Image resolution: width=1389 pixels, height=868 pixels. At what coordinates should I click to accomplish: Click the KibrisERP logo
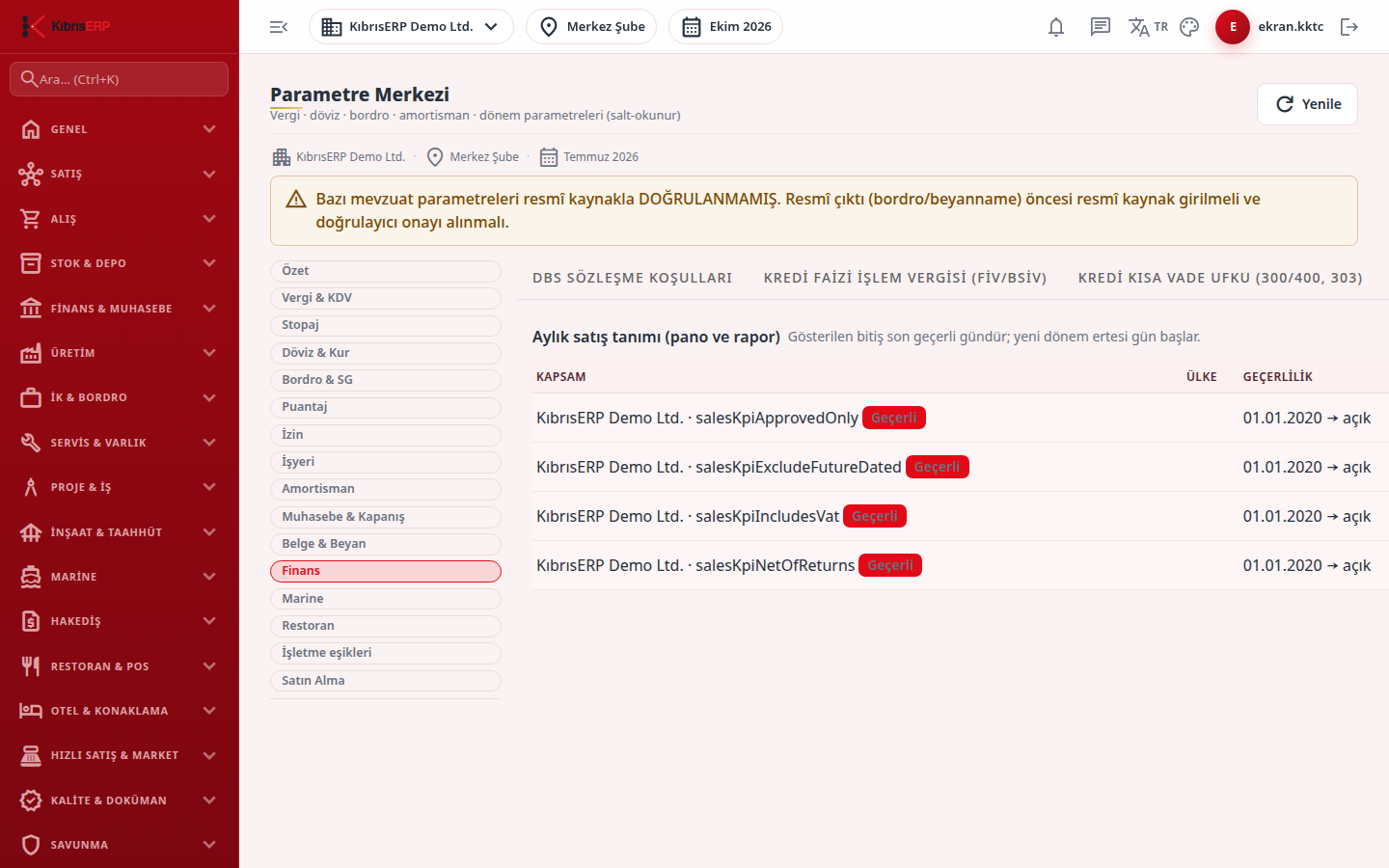(66, 26)
